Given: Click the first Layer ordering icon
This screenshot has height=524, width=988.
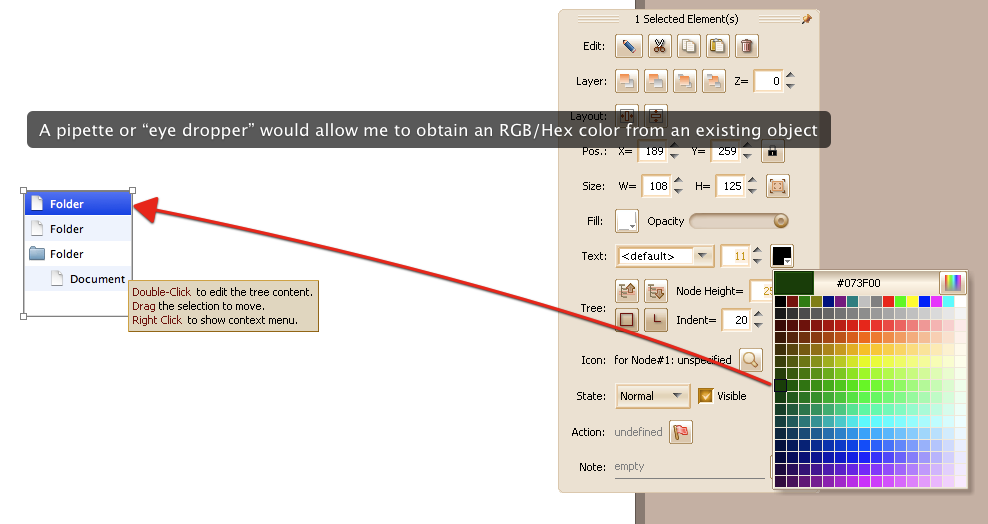Looking at the screenshot, I should [x=626, y=81].
